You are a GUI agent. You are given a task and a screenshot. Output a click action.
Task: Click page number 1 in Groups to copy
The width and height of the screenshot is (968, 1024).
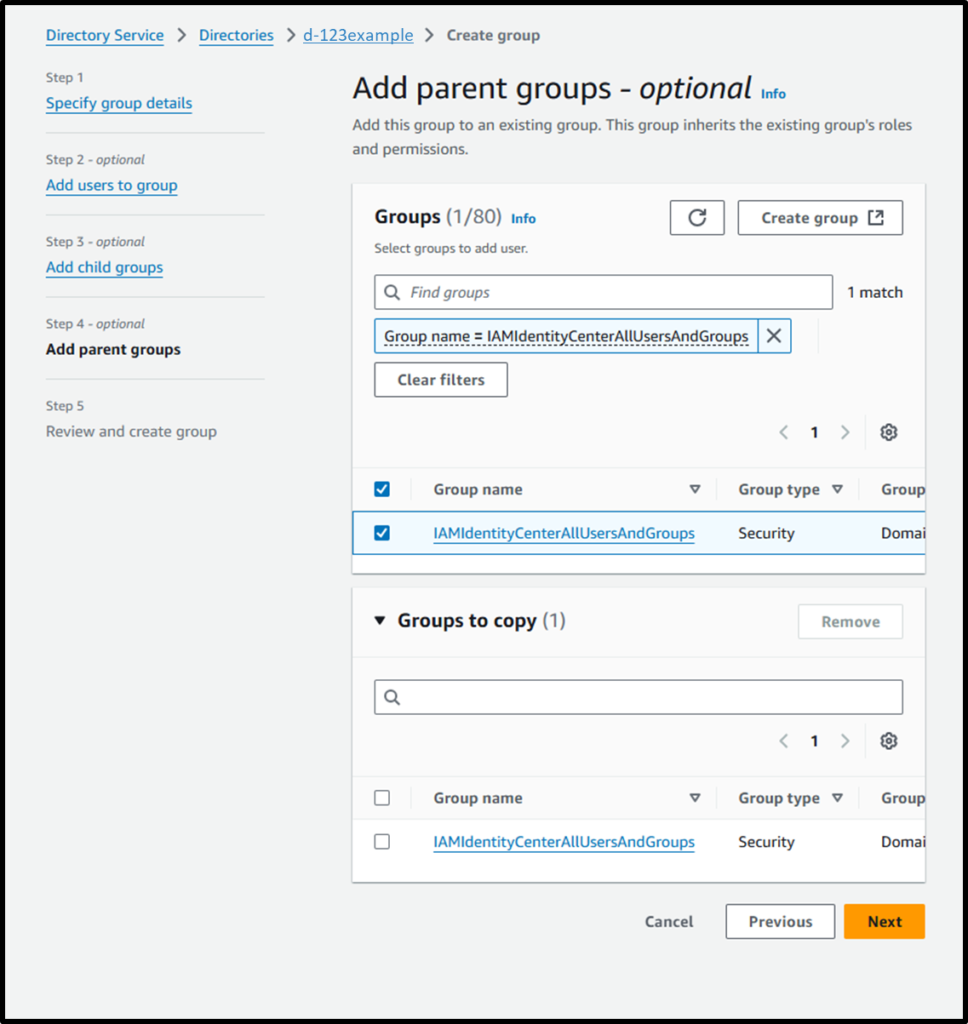[x=815, y=741]
